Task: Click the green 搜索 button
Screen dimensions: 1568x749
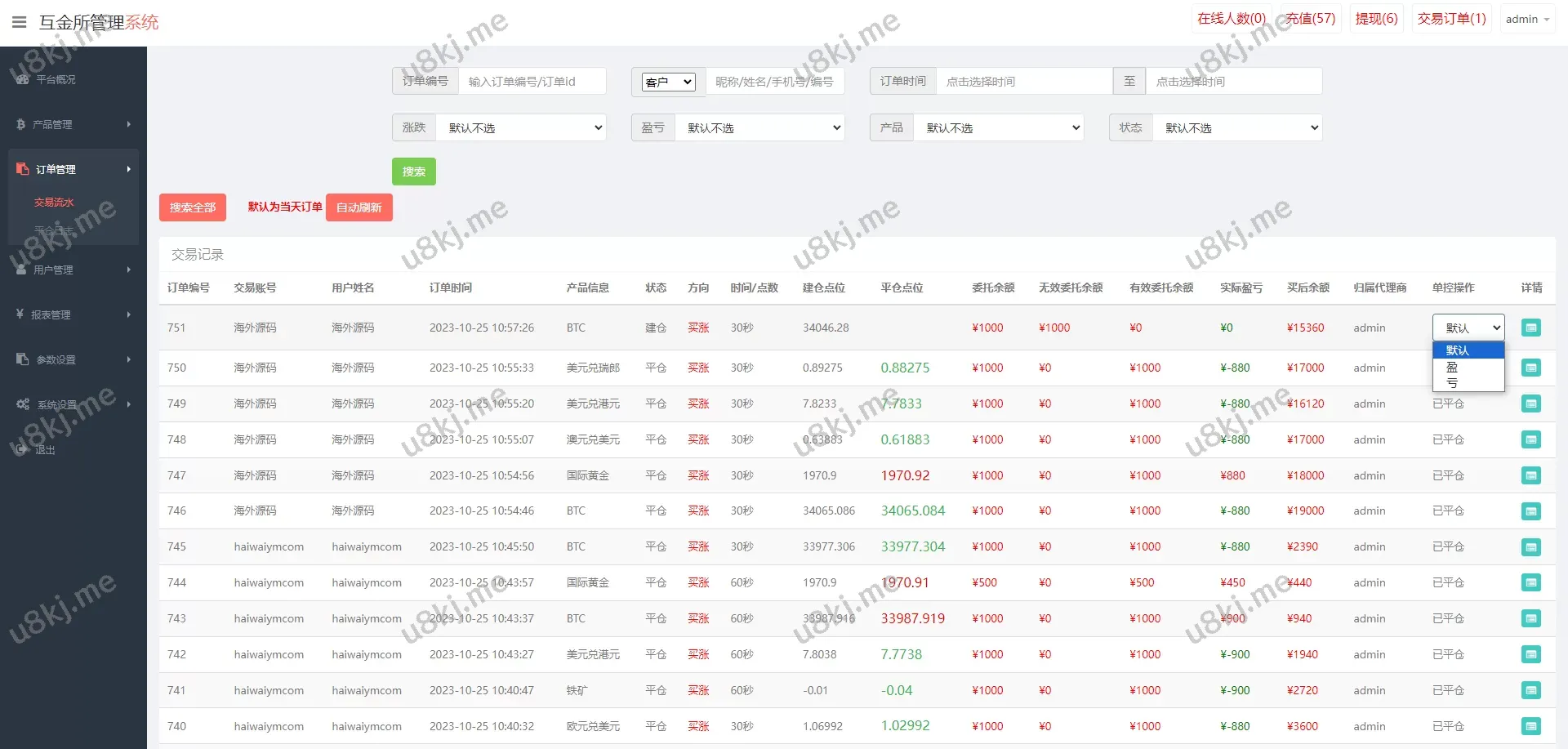Action: [x=413, y=172]
